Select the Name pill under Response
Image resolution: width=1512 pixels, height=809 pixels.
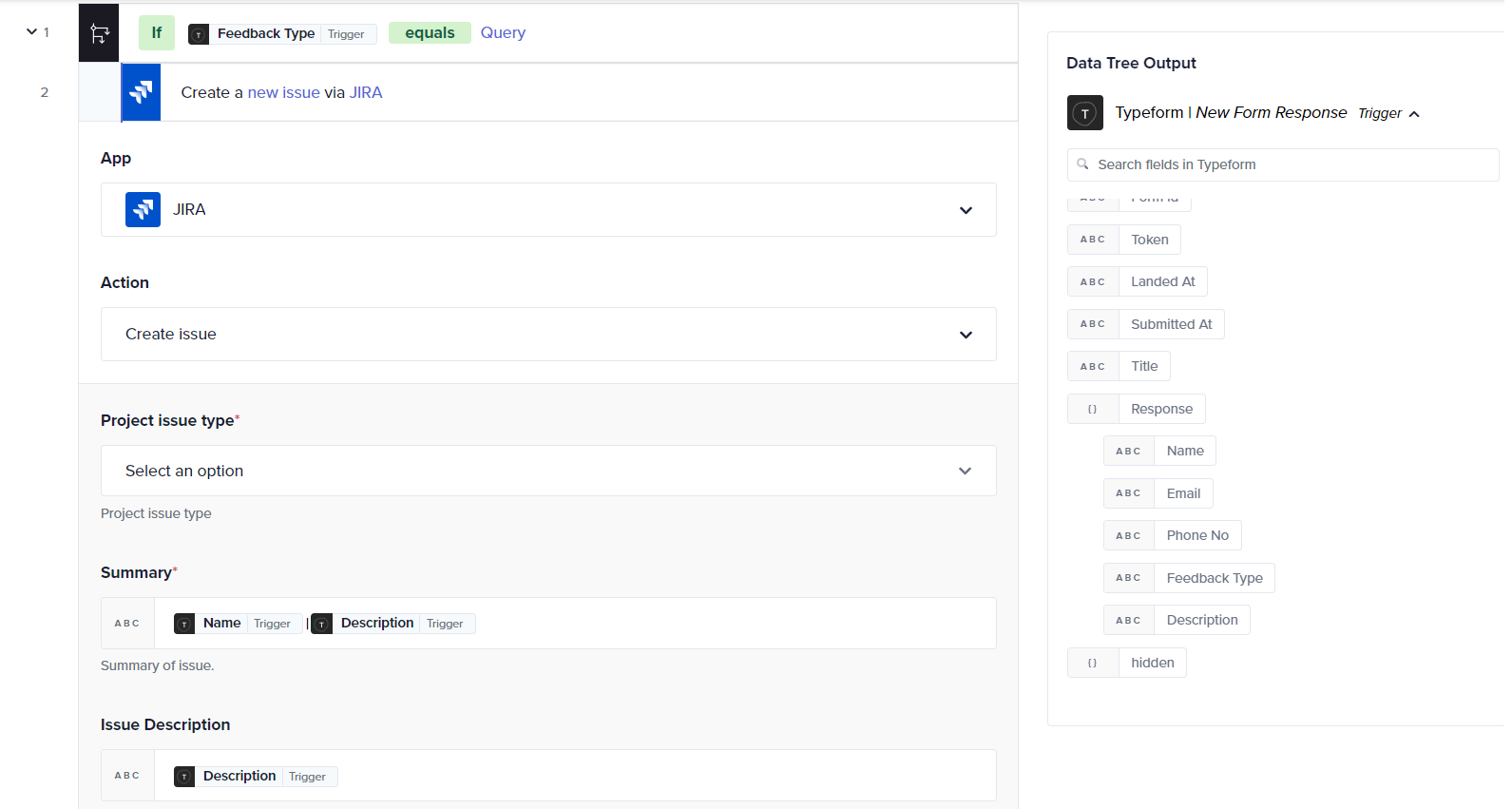[1159, 451]
